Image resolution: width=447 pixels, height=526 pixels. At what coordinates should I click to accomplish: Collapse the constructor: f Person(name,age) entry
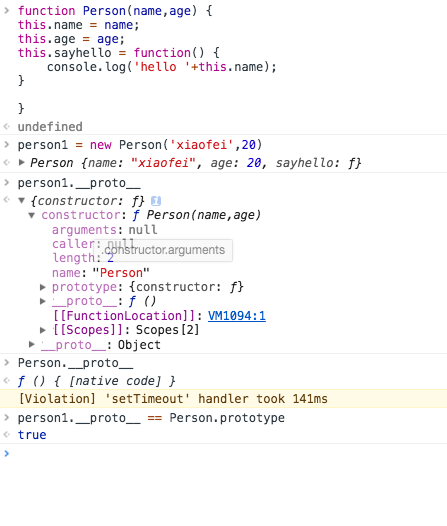click(32, 215)
